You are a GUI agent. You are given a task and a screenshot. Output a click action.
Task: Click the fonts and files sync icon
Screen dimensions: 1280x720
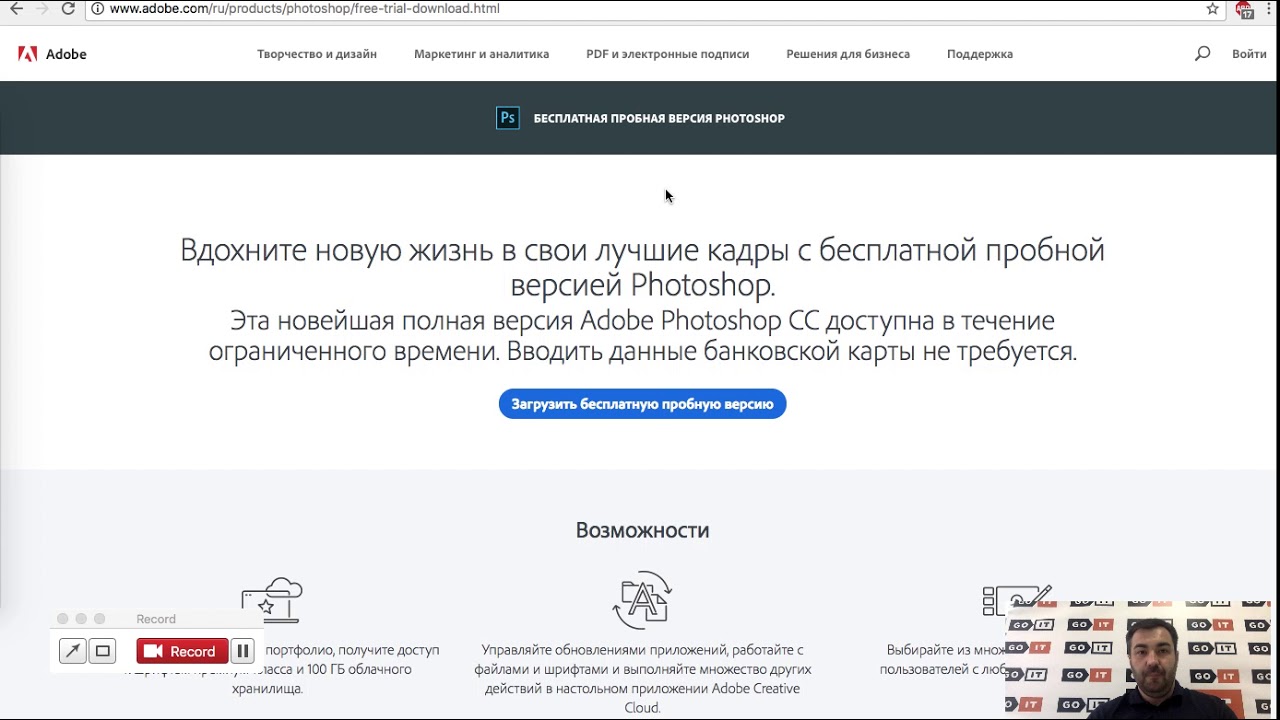(642, 600)
